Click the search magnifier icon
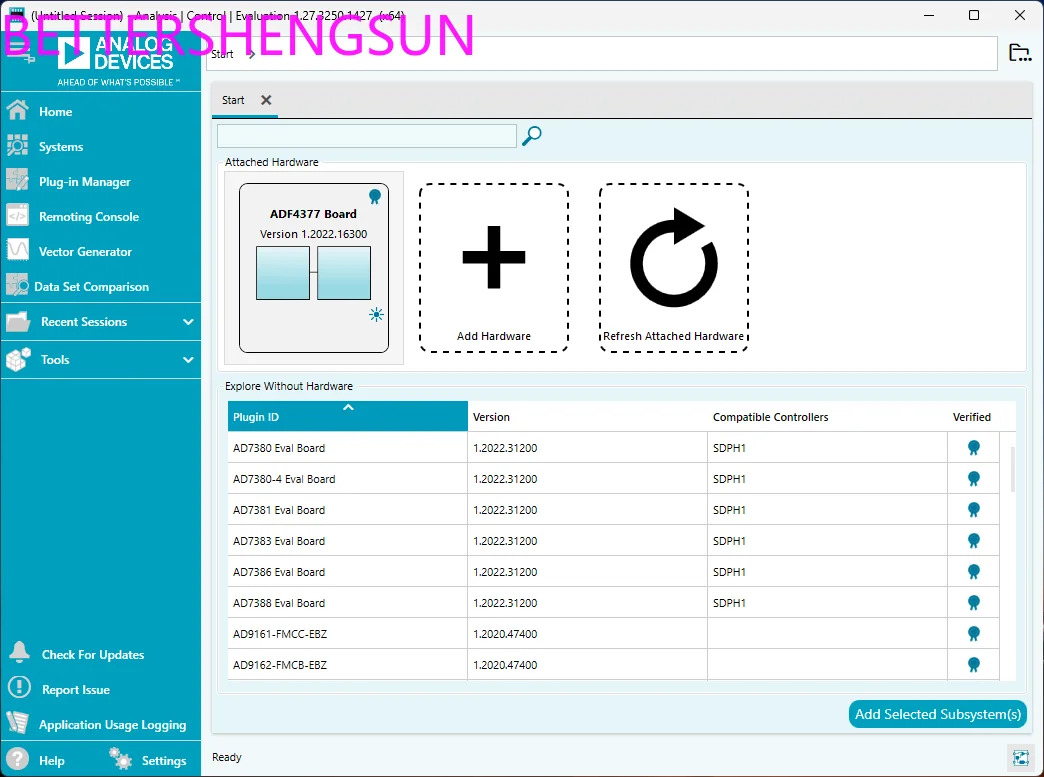 point(531,136)
